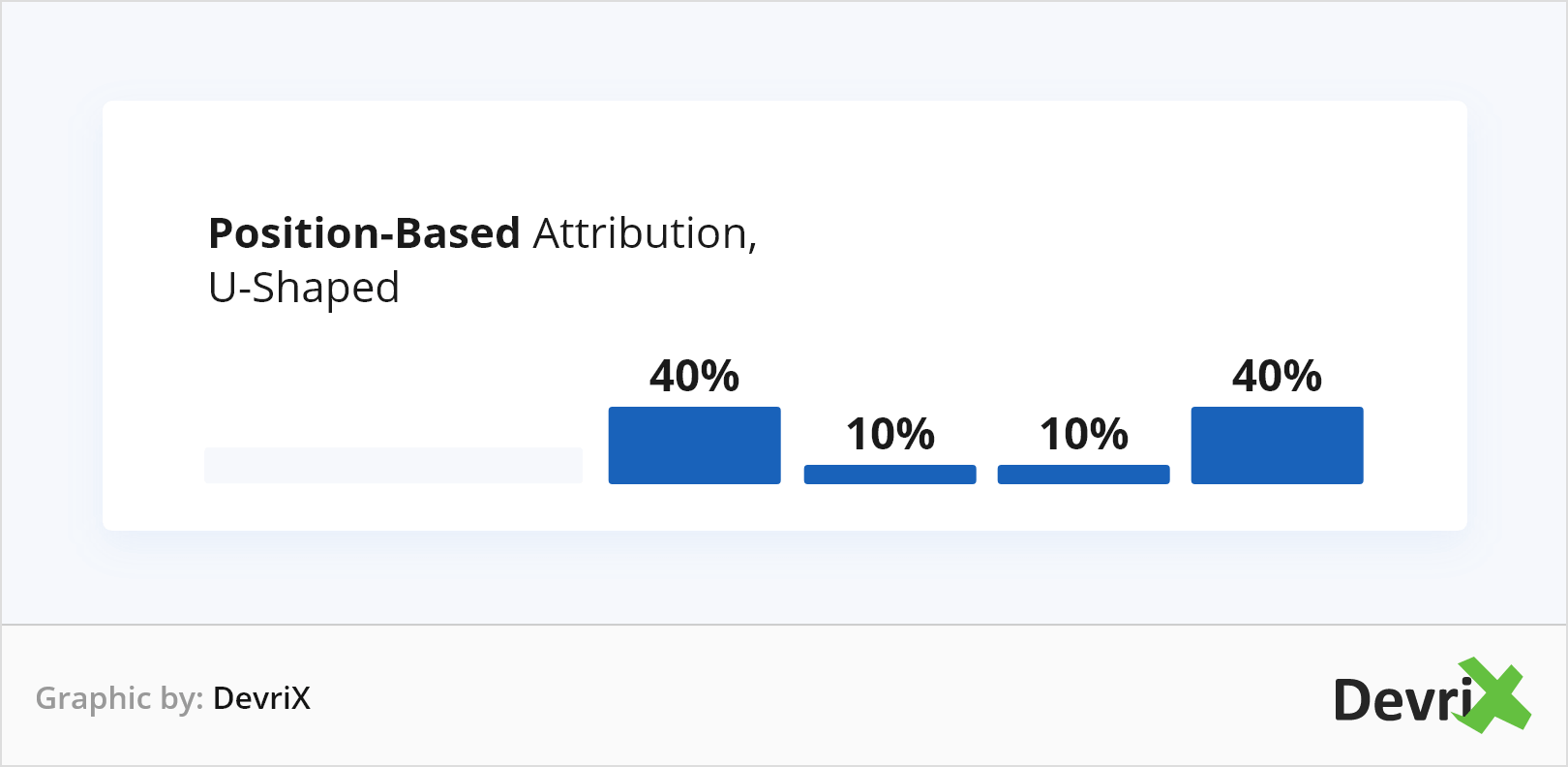Click the word 'Attribution,' in the title
Screen dimensions: 1568x767
(645, 233)
